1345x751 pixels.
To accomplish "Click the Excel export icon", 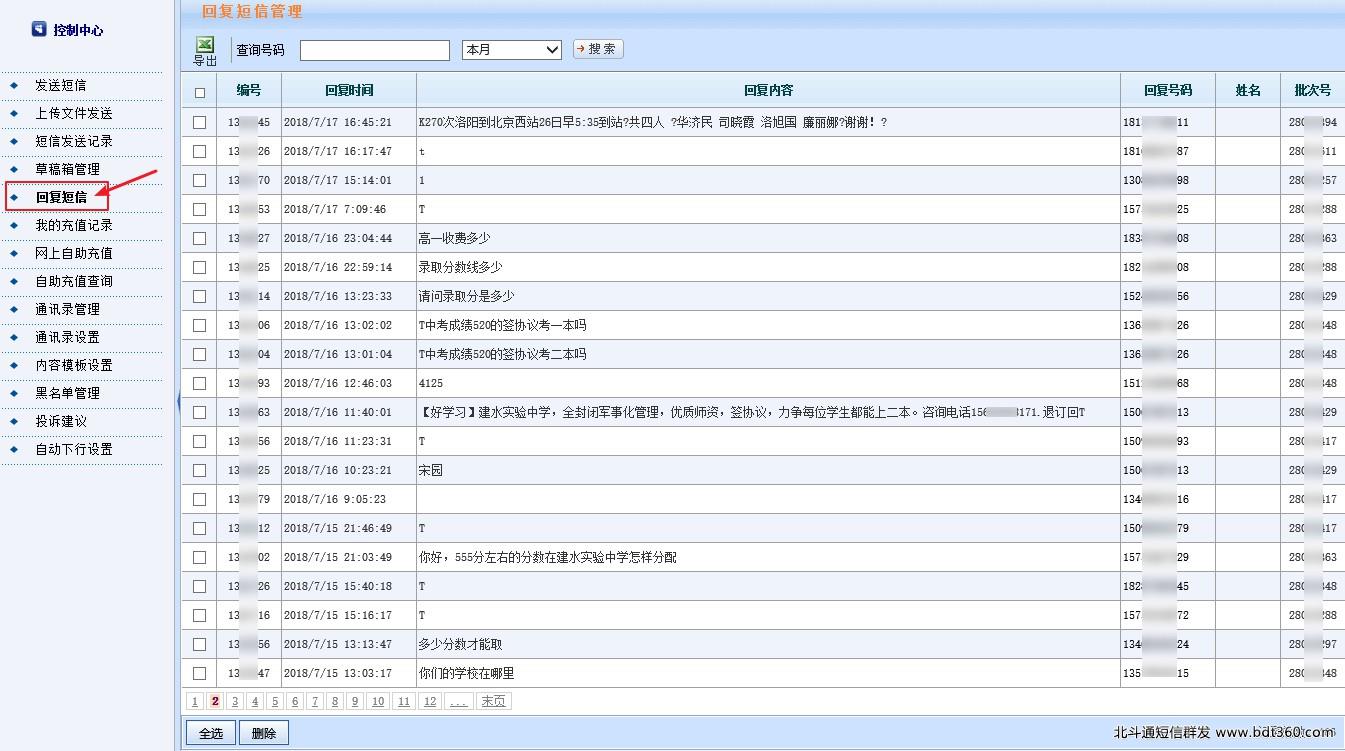I will click(205, 44).
